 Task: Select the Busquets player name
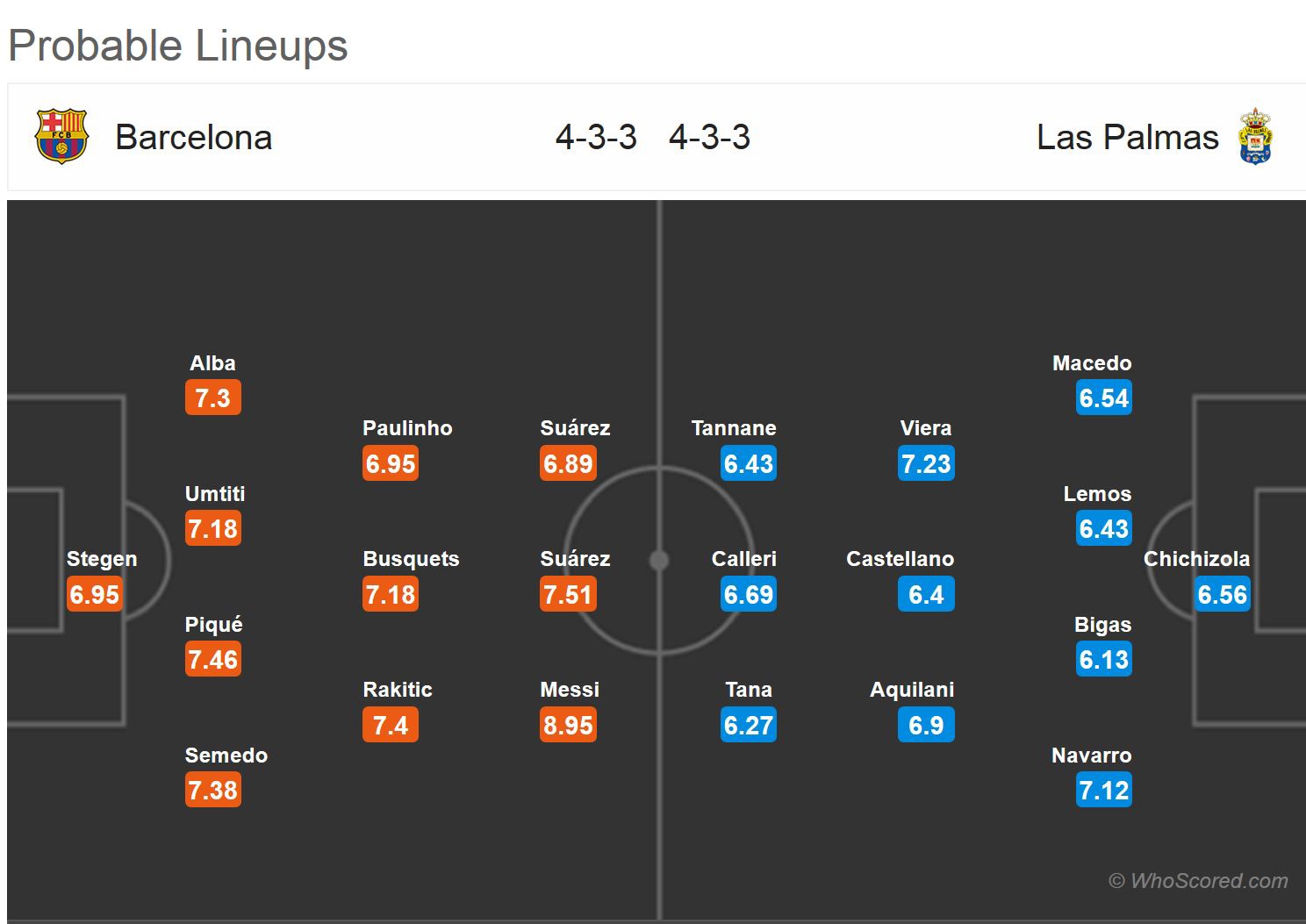coord(411,559)
